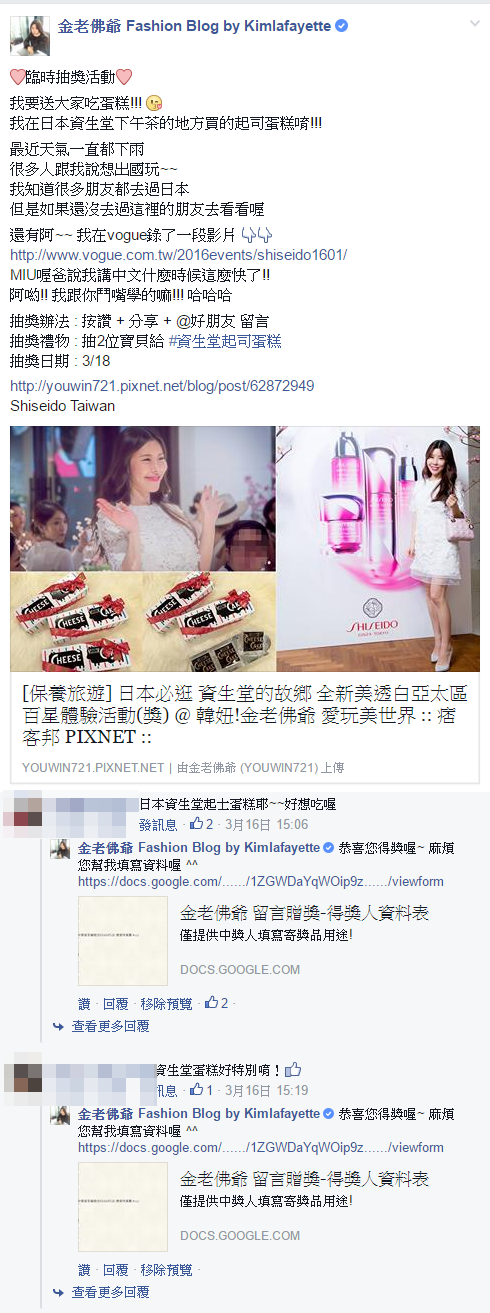Viewport: 490px width, 1313px height.
Task: Like the first reply with 讚
Action: click(84, 1003)
